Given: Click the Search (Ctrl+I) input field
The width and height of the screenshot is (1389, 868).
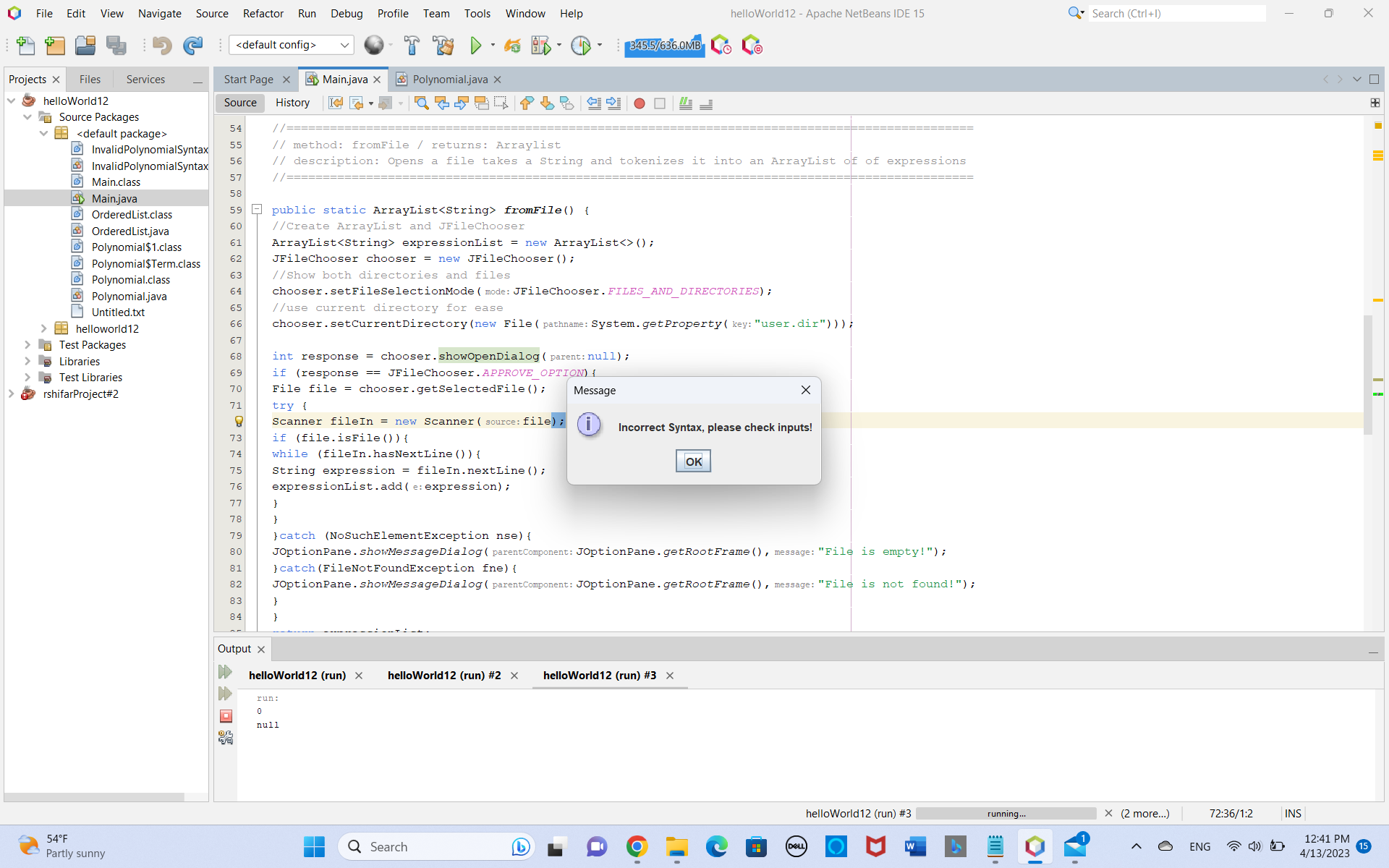Looking at the screenshot, I should 1176,13.
